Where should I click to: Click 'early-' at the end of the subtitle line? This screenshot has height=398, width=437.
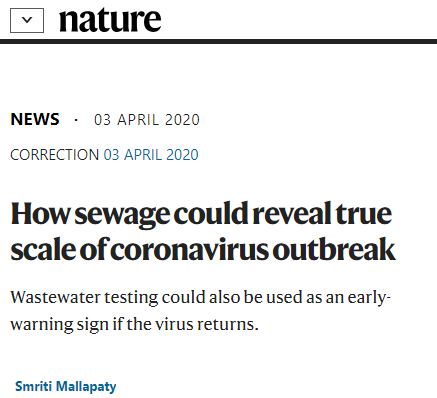pos(369,298)
